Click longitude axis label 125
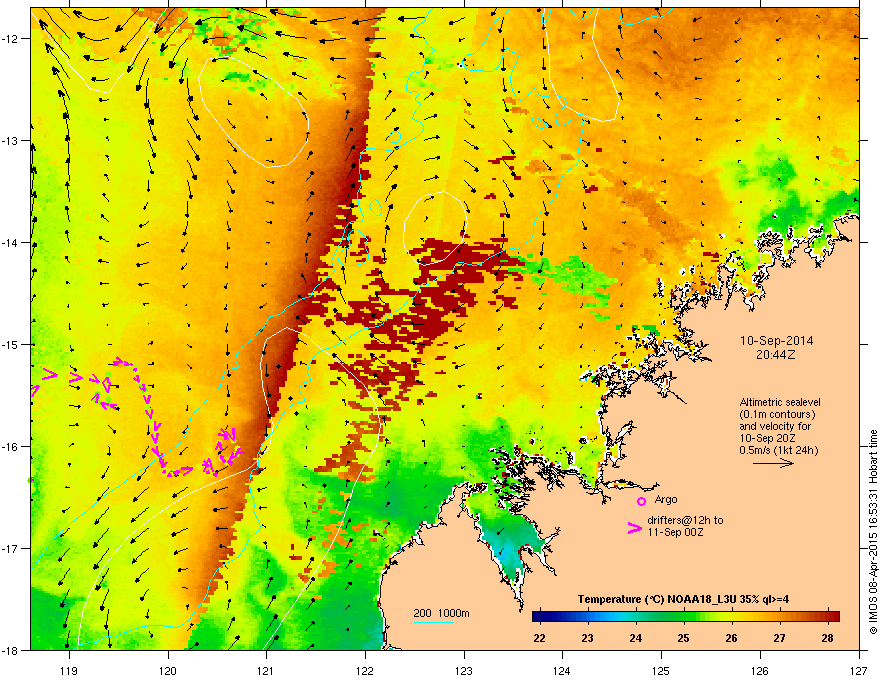This screenshot has height=680, width=880. tap(661, 670)
